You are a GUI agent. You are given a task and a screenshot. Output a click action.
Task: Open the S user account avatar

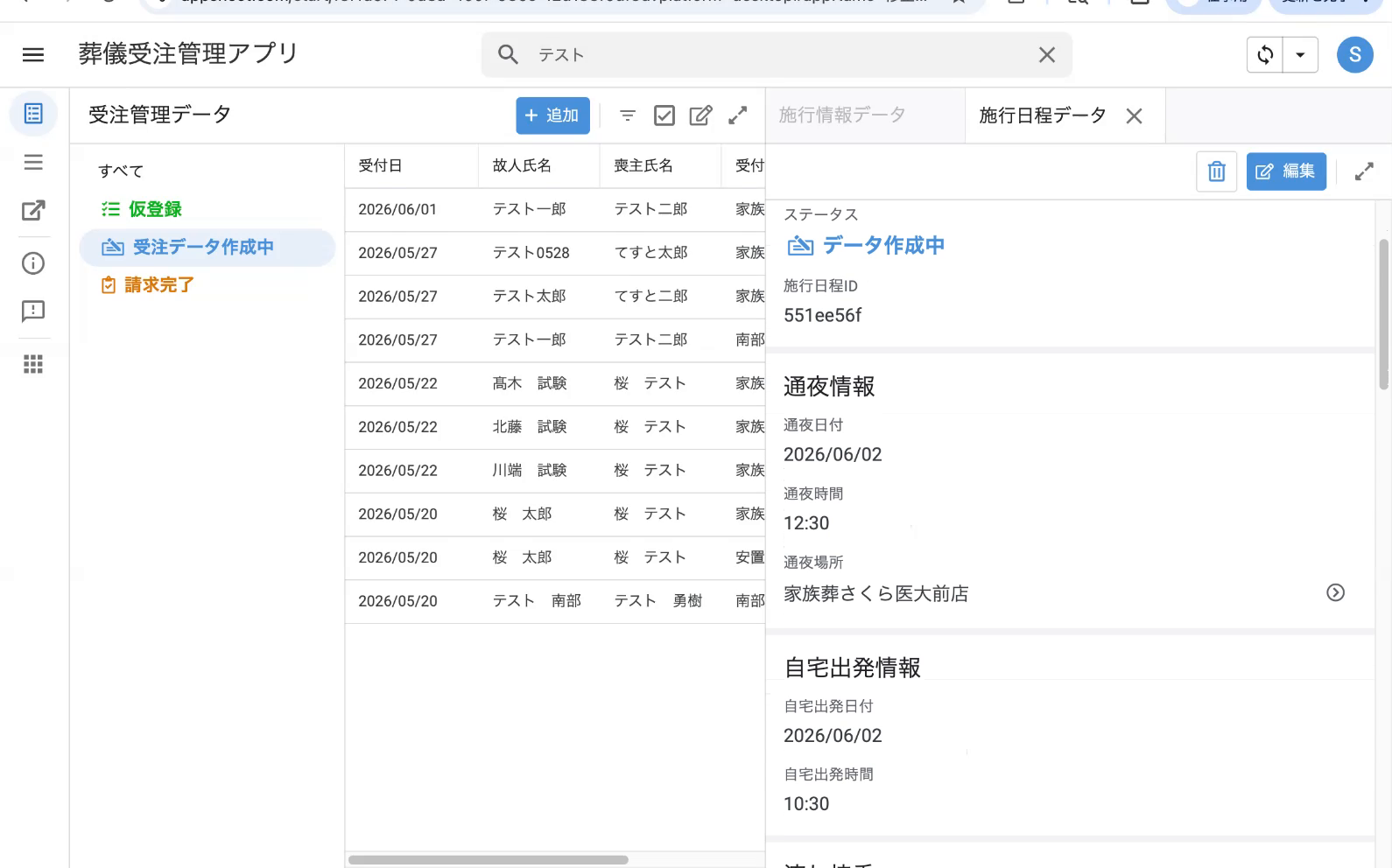point(1354,55)
